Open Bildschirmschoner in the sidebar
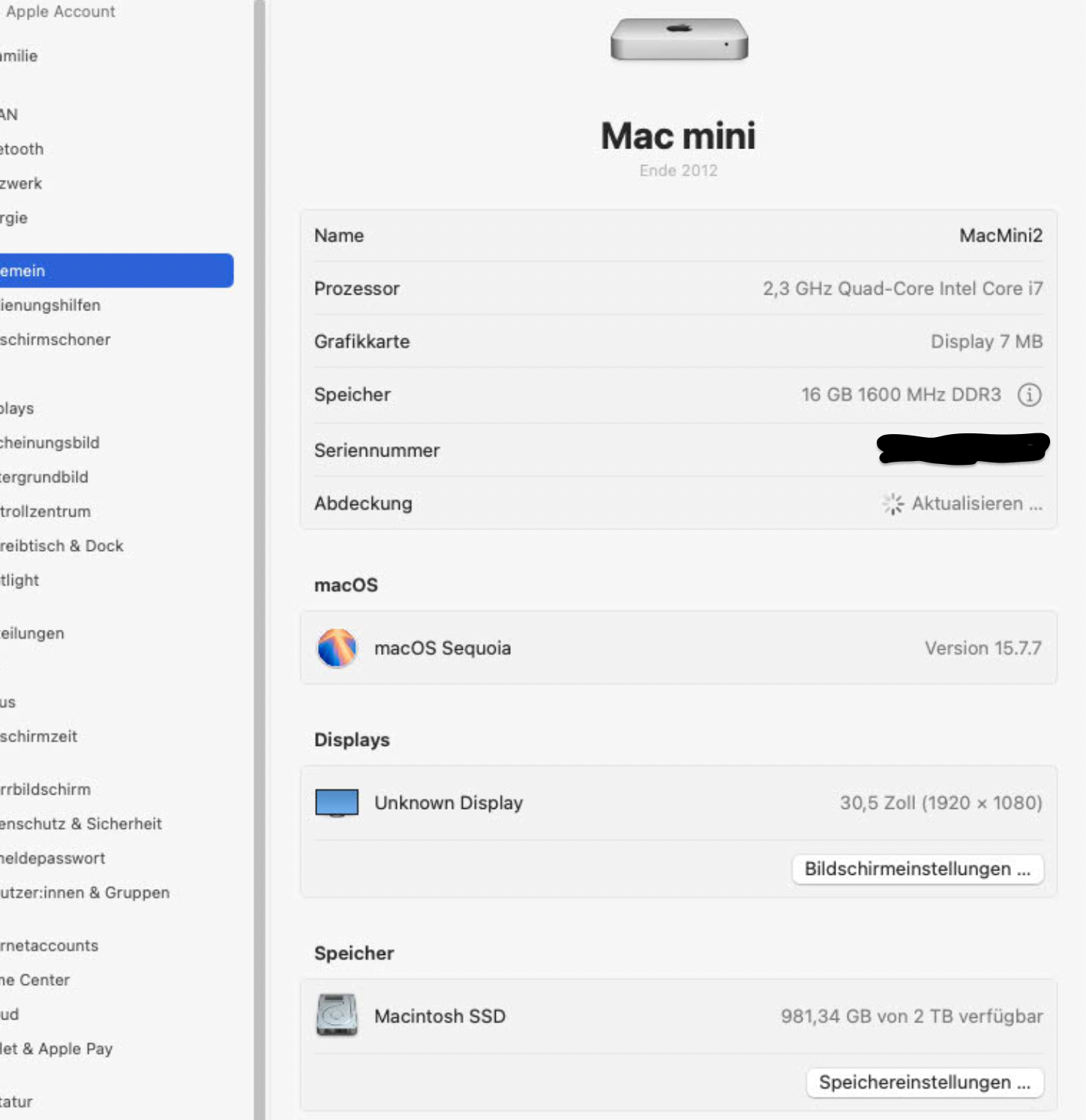Viewport: 1086px width, 1120px height. point(55,340)
